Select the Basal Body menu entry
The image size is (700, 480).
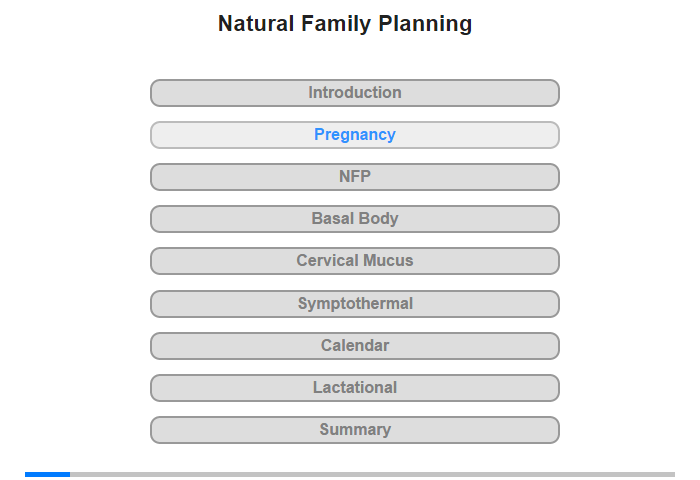(x=354, y=219)
